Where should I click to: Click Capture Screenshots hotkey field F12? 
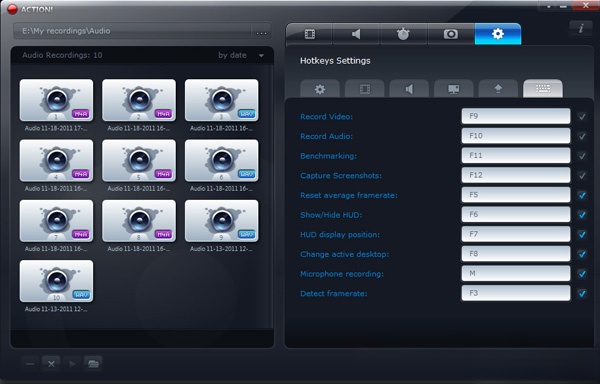click(x=516, y=175)
